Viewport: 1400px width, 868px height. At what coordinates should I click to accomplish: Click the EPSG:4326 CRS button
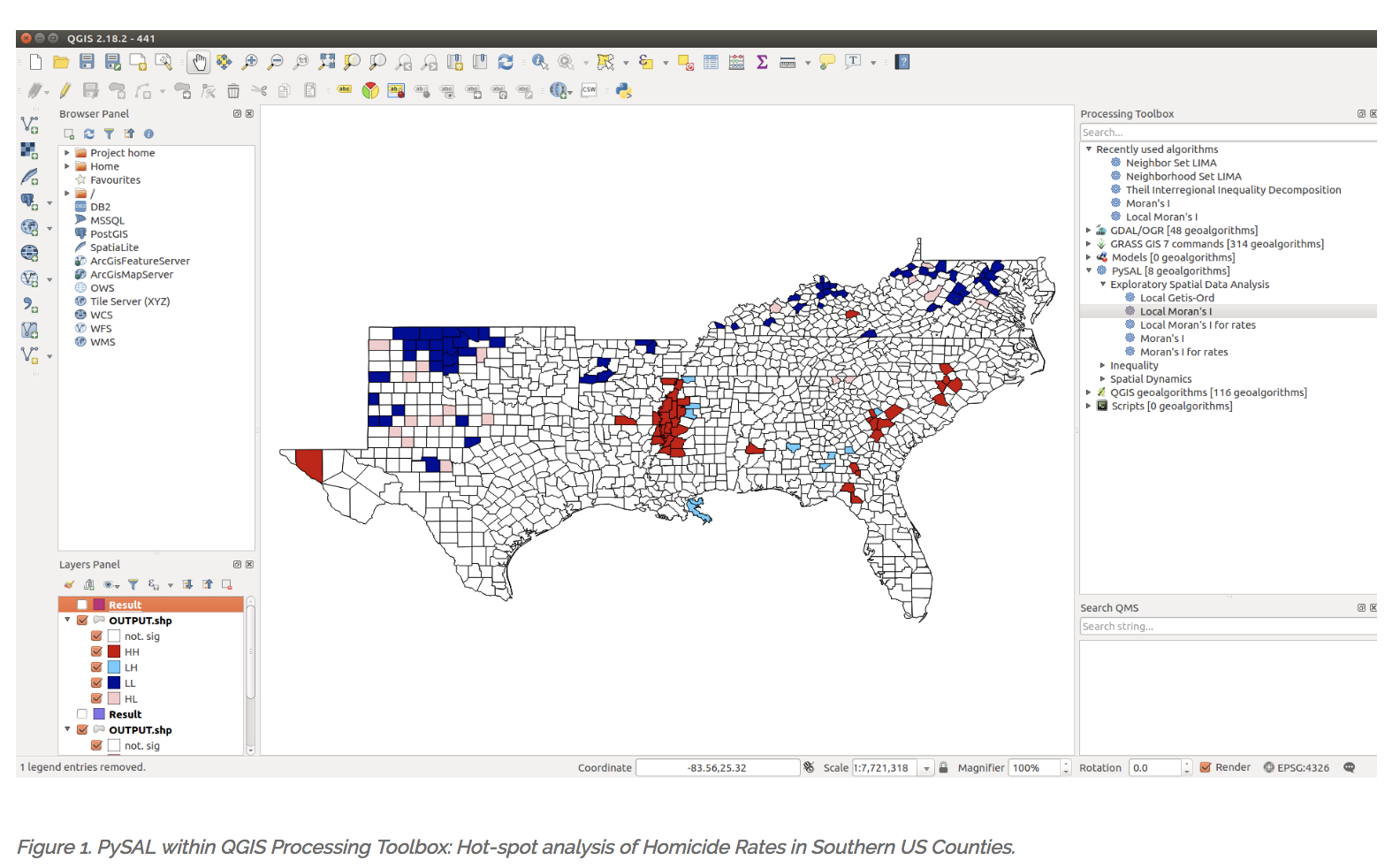click(x=1296, y=767)
